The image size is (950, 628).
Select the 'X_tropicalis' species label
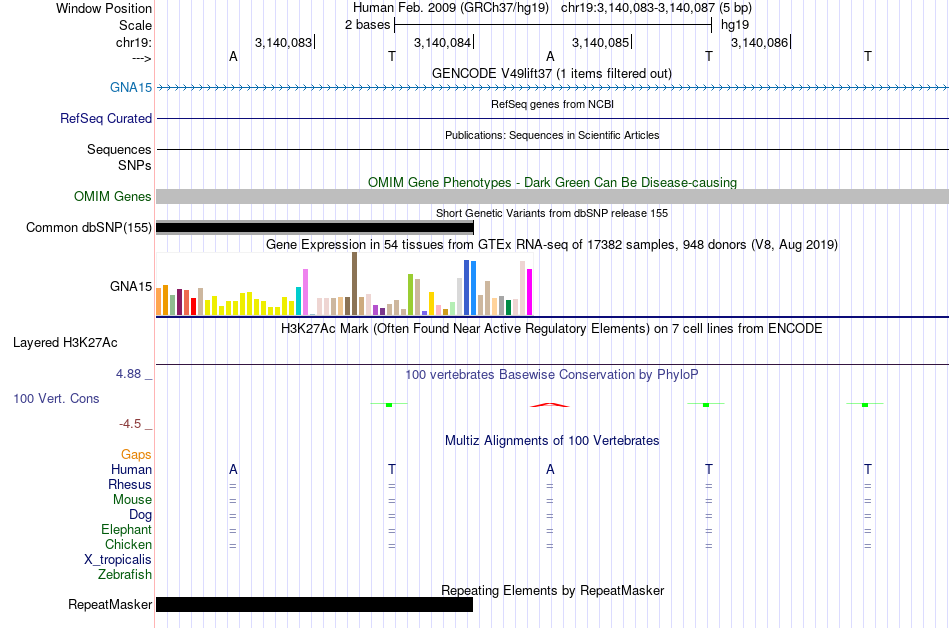[x=118, y=560]
